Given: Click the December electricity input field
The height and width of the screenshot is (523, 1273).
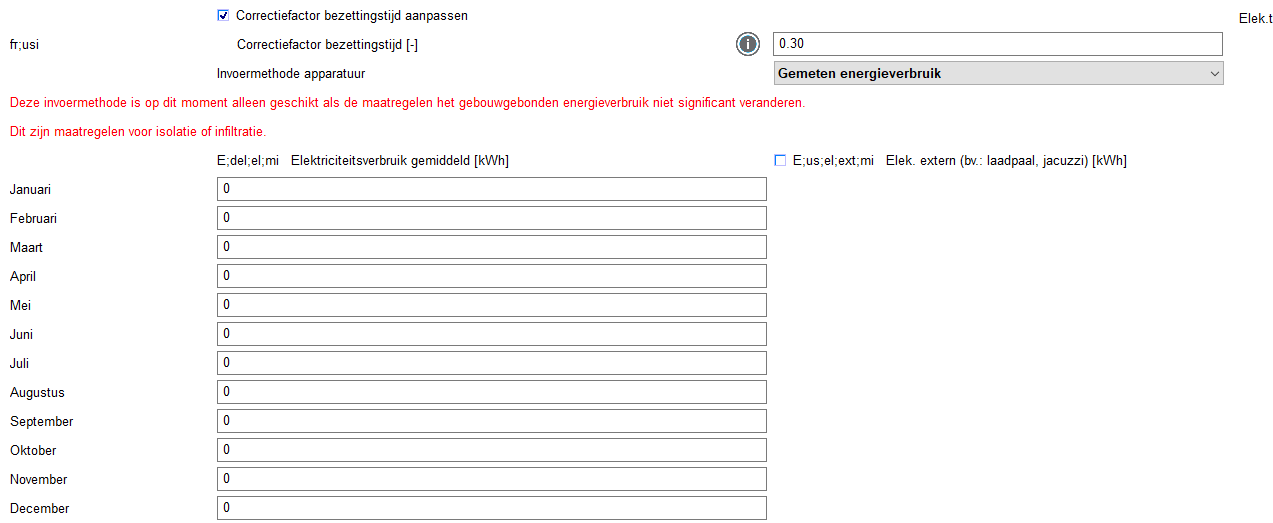Looking at the screenshot, I should [491, 508].
